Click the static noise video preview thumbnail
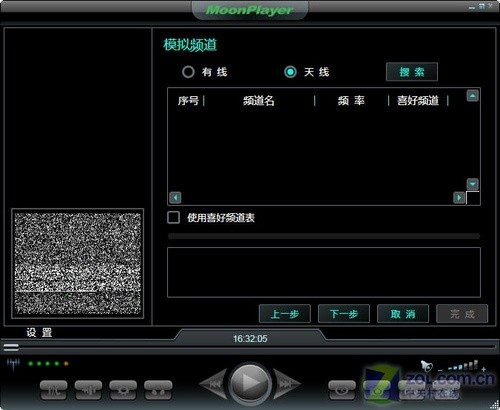The width and height of the screenshot is (500, 410). coord(78,264)
